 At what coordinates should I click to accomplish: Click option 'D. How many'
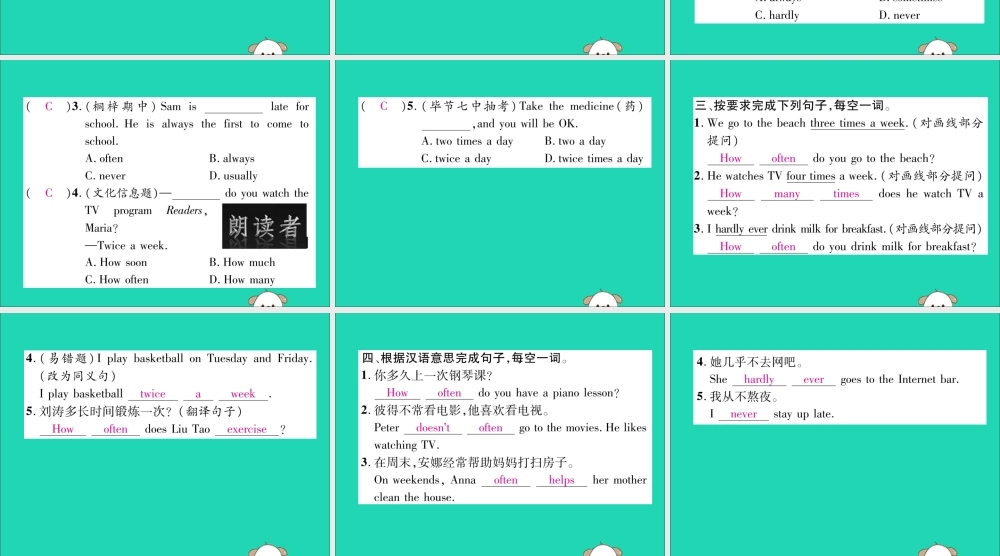click(x=242, y=279)
